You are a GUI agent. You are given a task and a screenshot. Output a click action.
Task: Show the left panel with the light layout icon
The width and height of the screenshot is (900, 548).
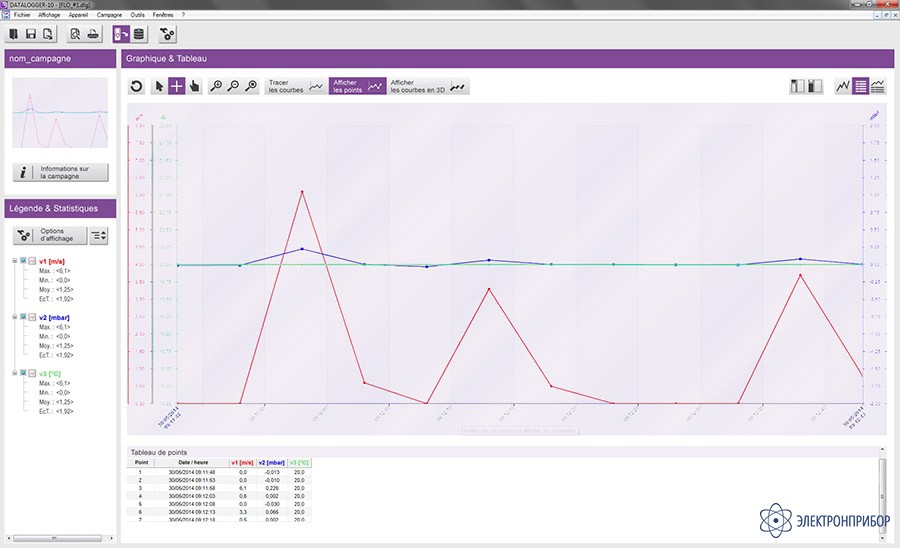(x=798, y=86)
